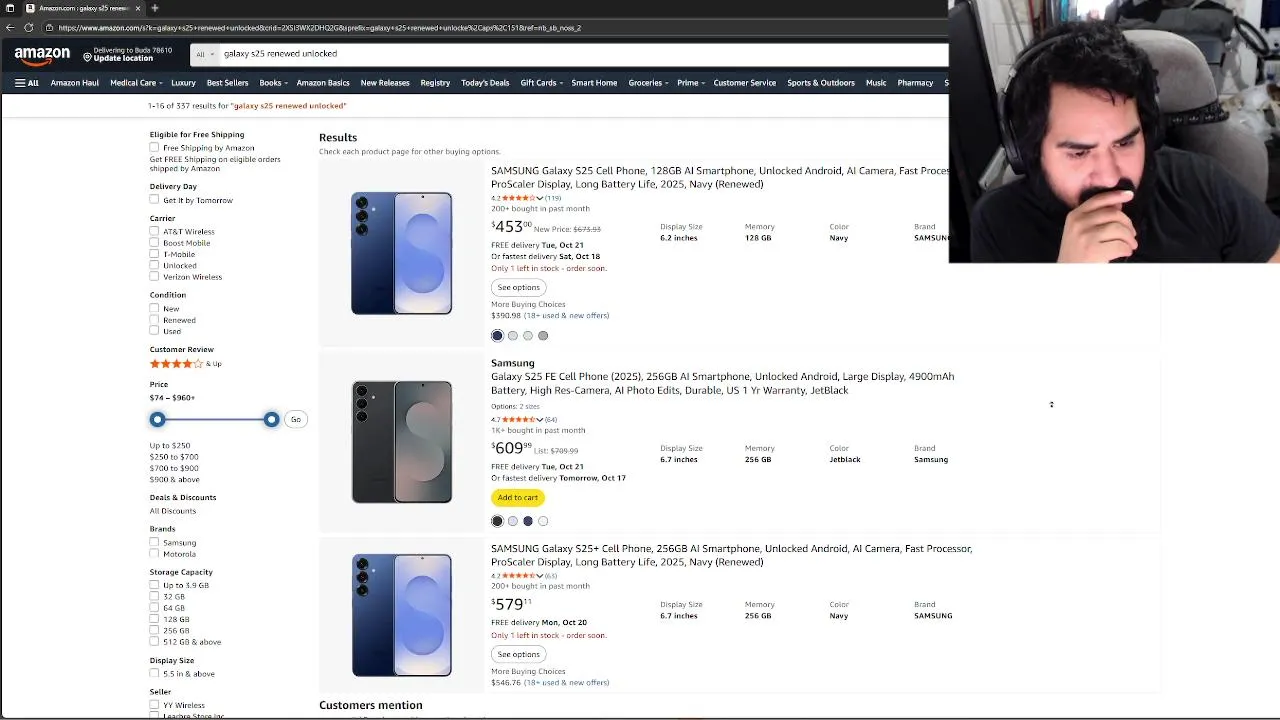Expand the Gift Cards dropdown
The image size is (1280, 720).
tap(541, 83)
